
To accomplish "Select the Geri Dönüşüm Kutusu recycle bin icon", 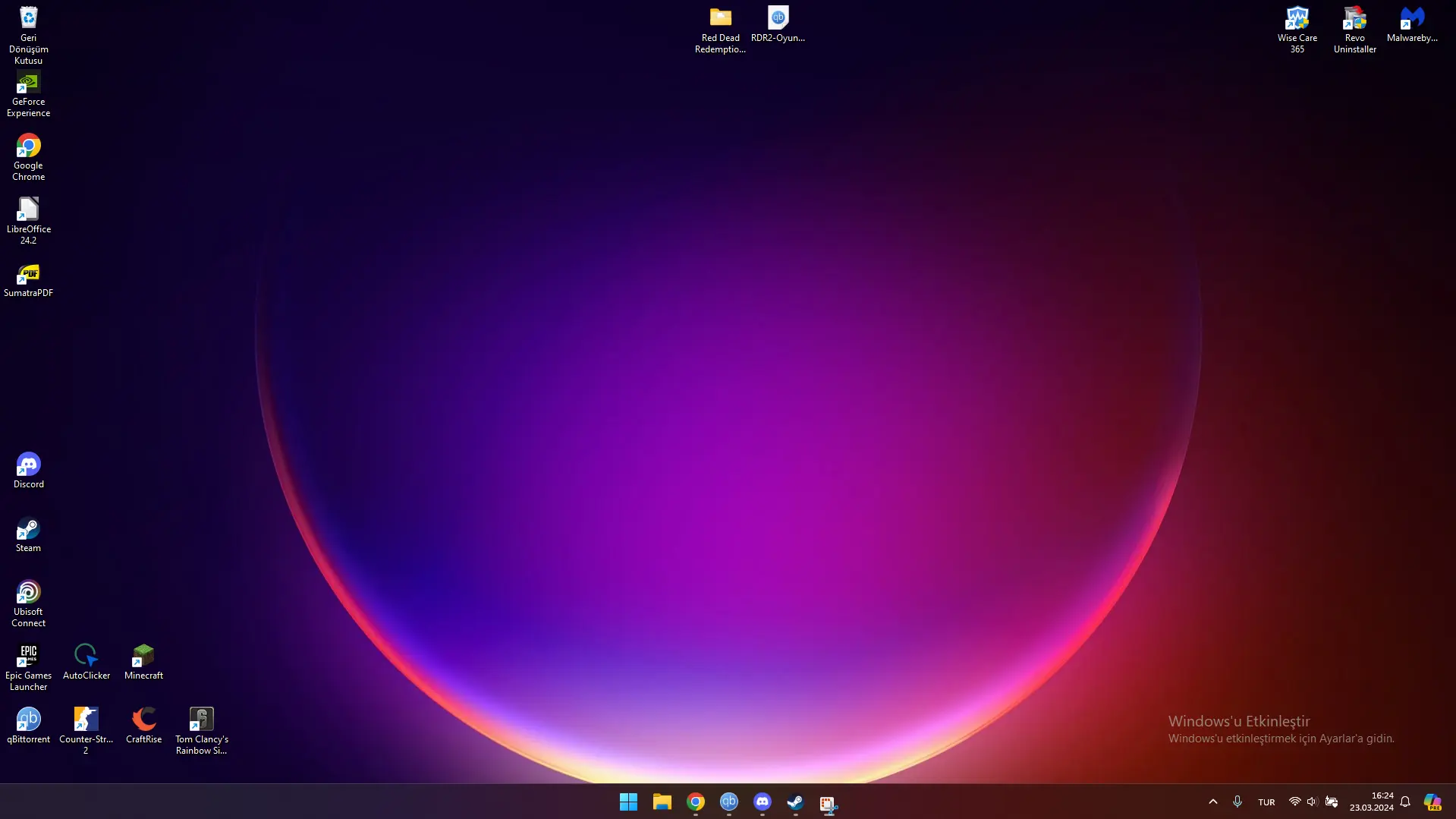I will (x=28, y=34).
